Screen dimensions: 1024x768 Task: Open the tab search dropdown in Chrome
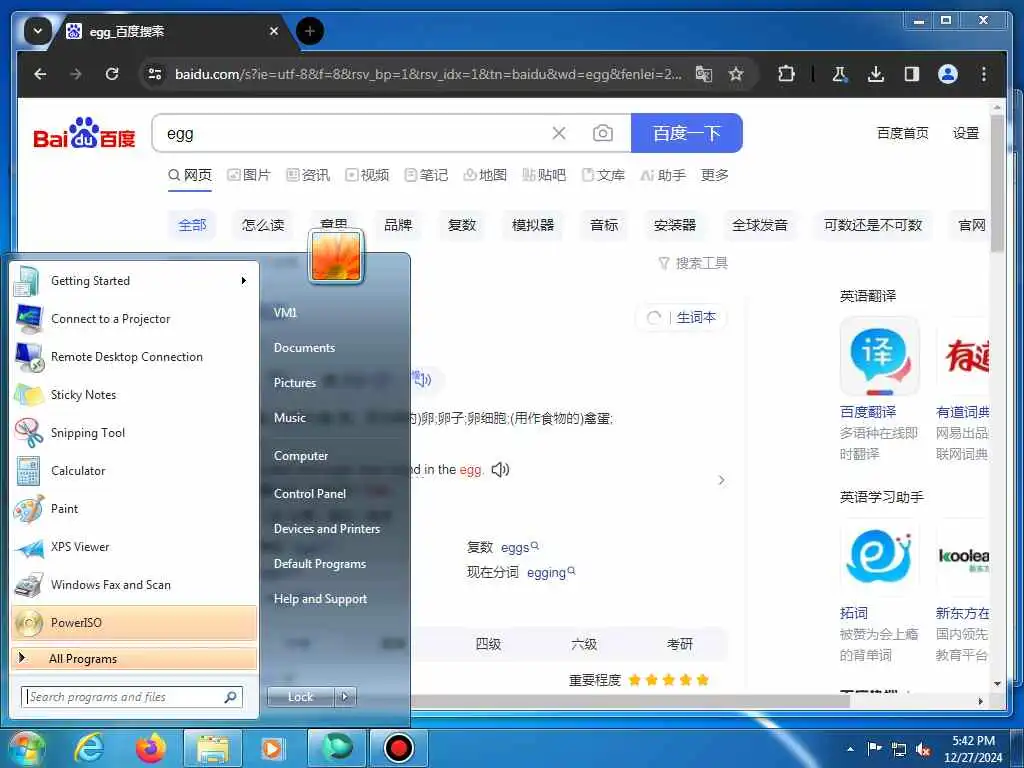pos(38,31)
